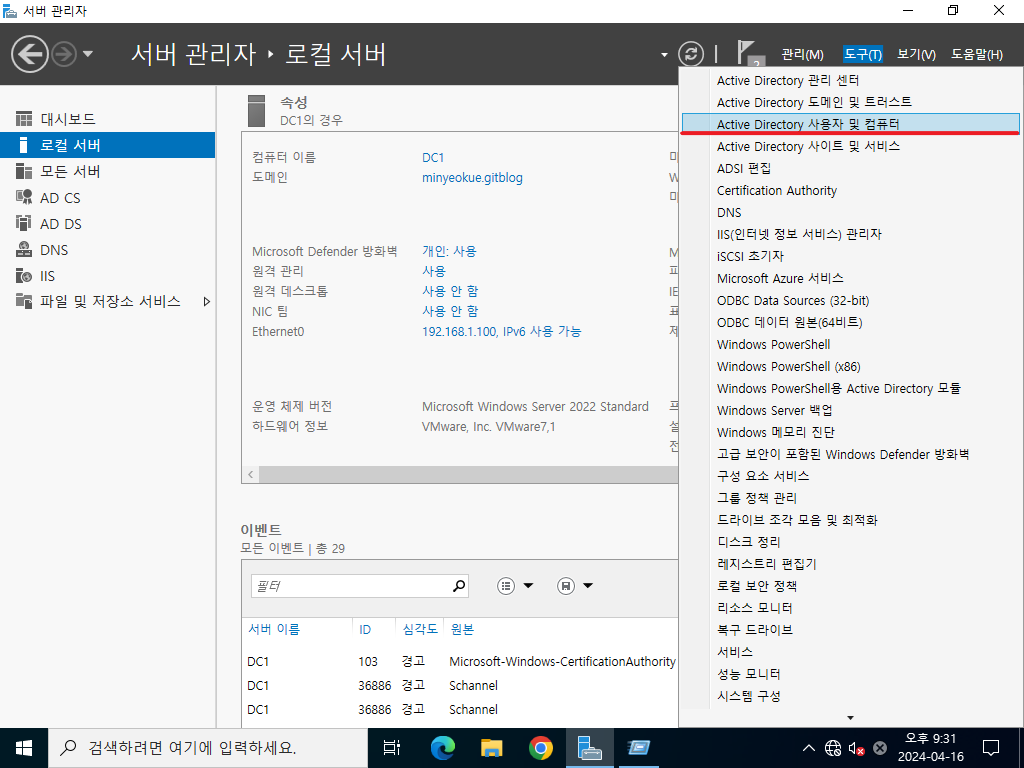
Task: Click the tools menu scroll-down arrow
Action: tap(850, 718)
